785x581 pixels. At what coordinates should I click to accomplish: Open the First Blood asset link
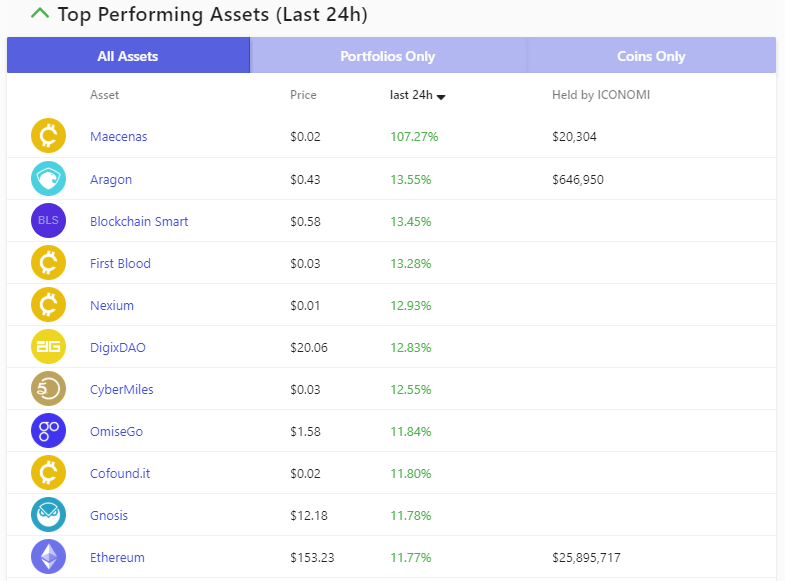pos(120,264)
